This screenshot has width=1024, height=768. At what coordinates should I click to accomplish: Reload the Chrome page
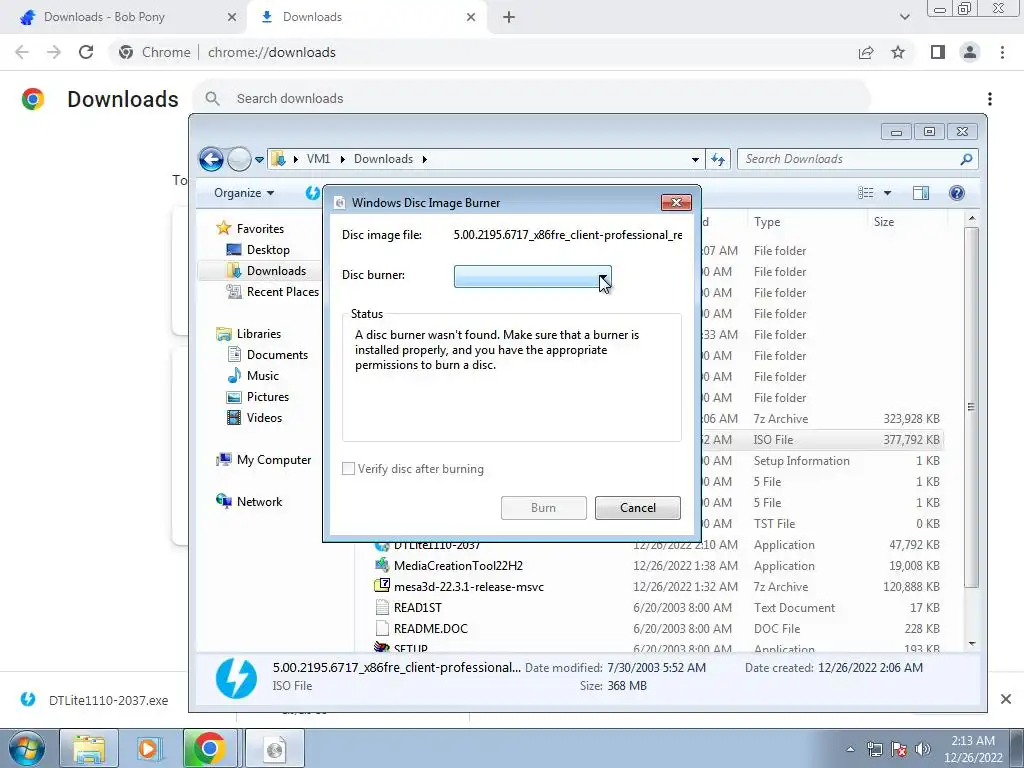[86, 52]
